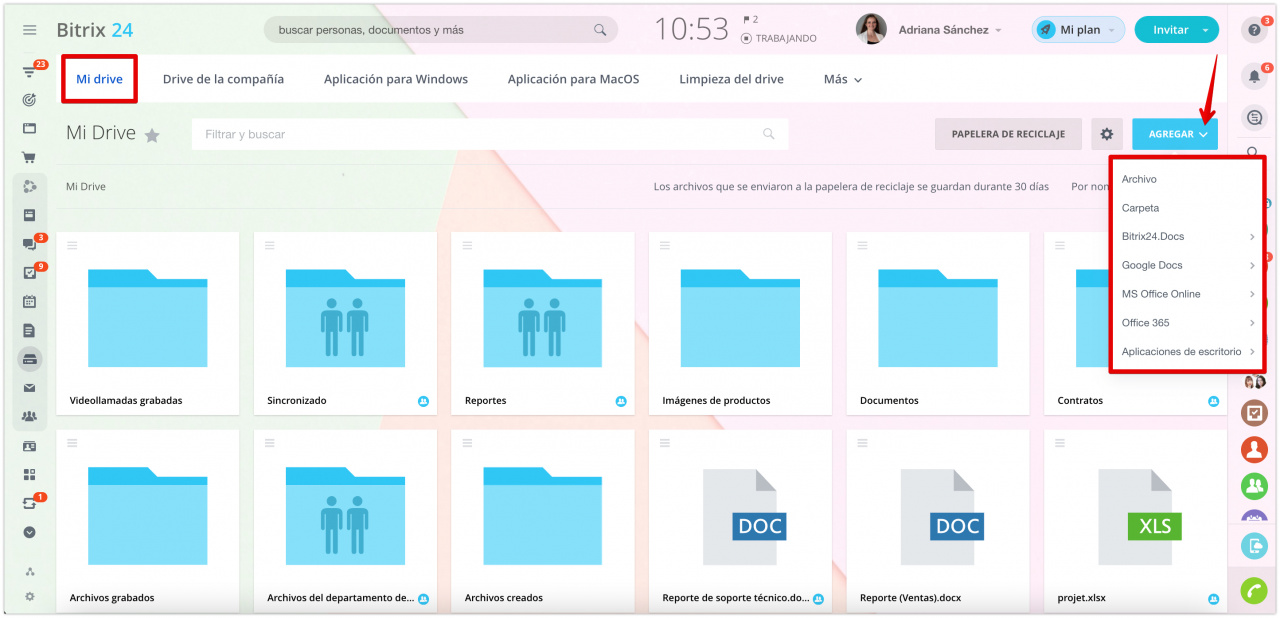The width and height of the screenshot is (1280, 618).
Task: Open the tasks checkmark icon with badge 9
Action: tap(30, 272)
